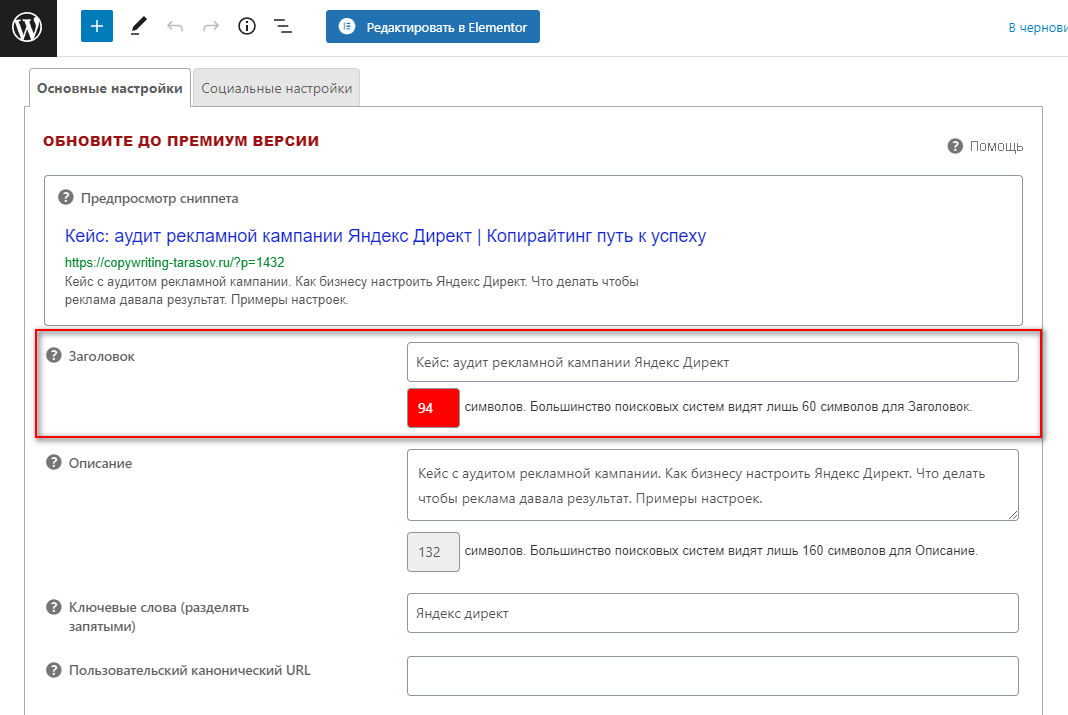Viewport: 1068px width, 715px height.
Task: Switch to Социальные настройки tab
Action: (x=276, y=88)
